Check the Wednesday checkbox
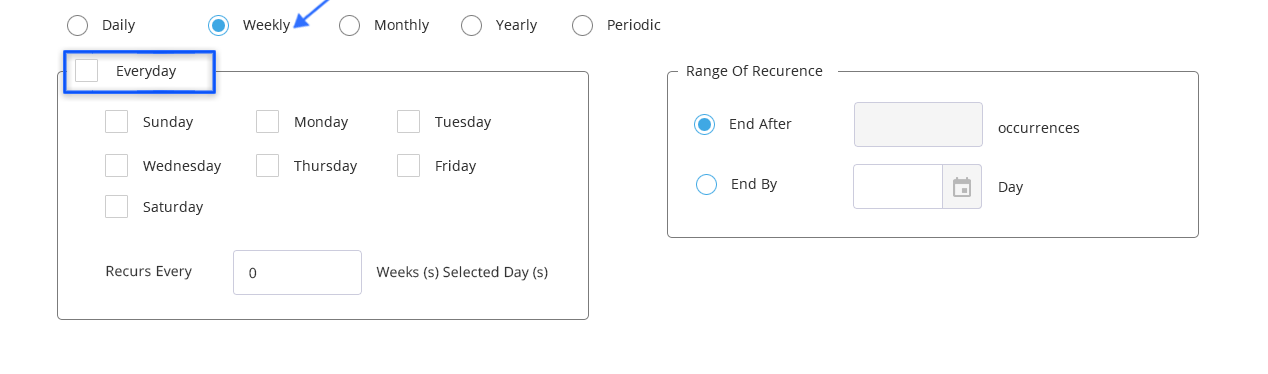 click(x=117, y=166)
